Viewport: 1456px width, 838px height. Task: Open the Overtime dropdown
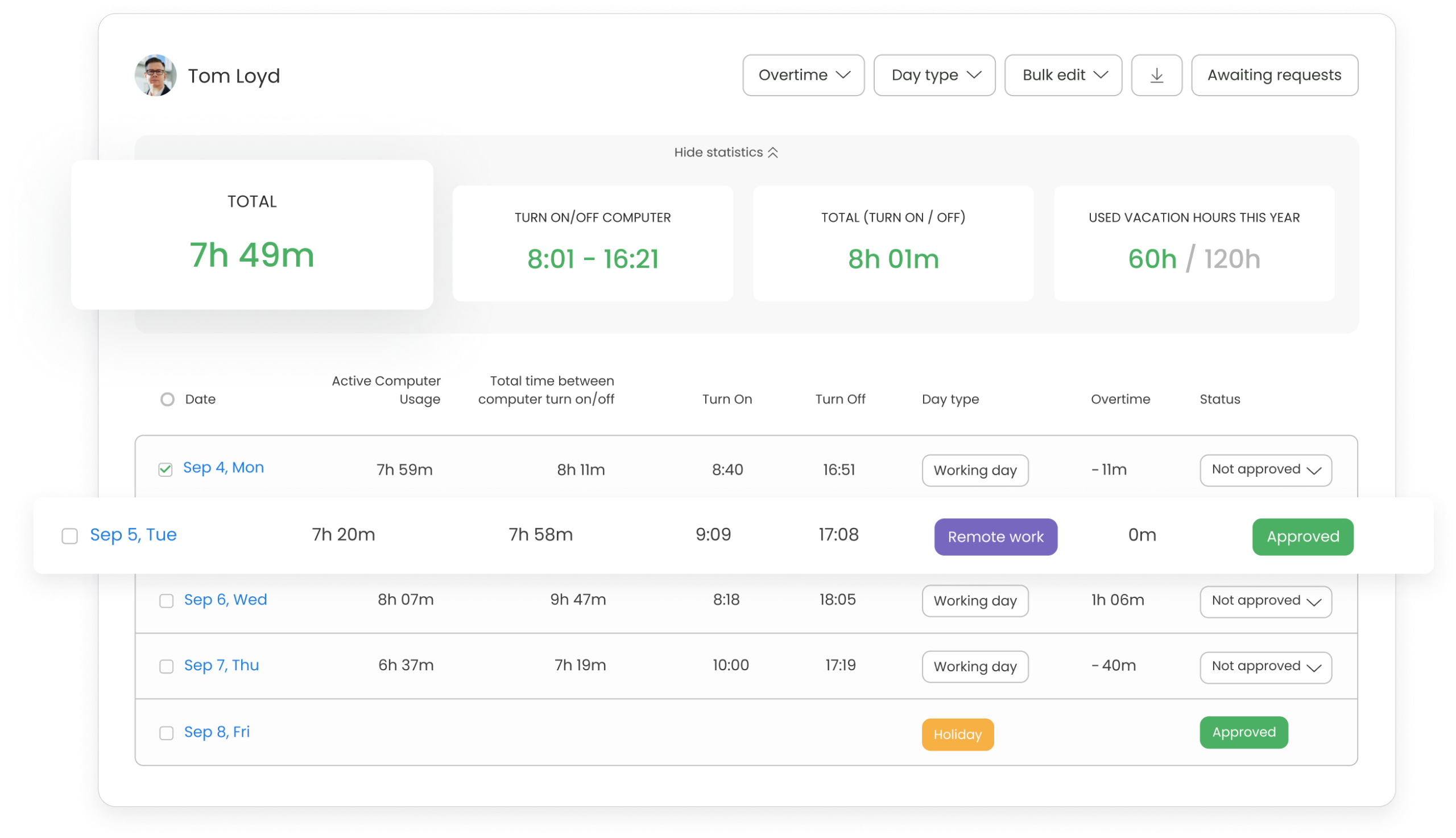tap(803, 76)
